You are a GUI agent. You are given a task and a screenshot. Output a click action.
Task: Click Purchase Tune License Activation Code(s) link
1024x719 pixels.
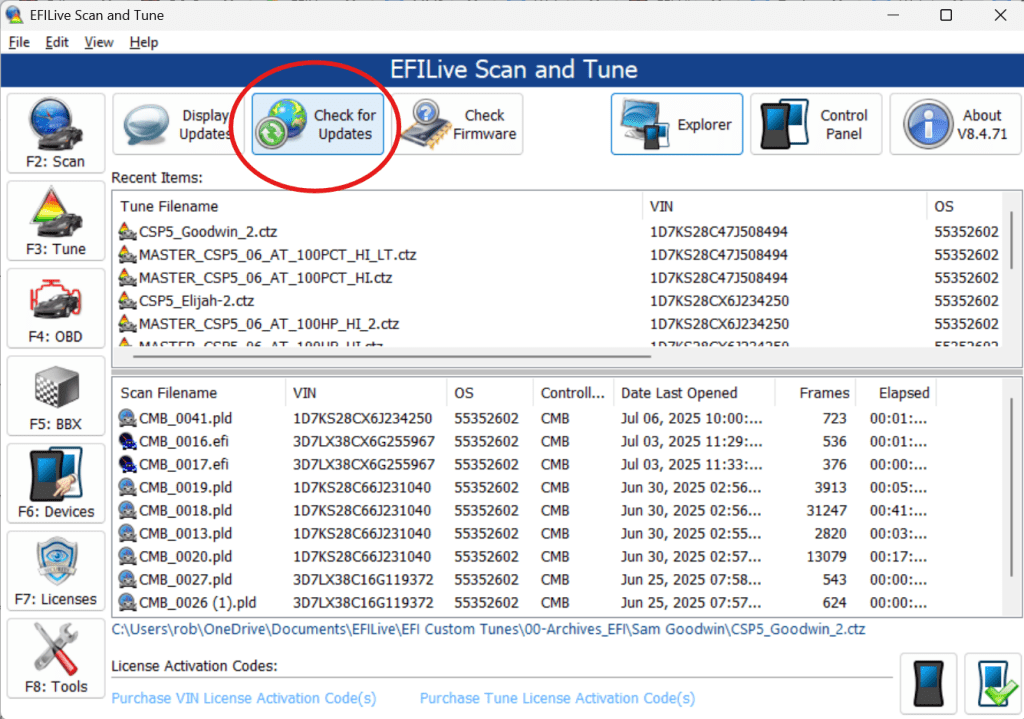tap(557, 698)
